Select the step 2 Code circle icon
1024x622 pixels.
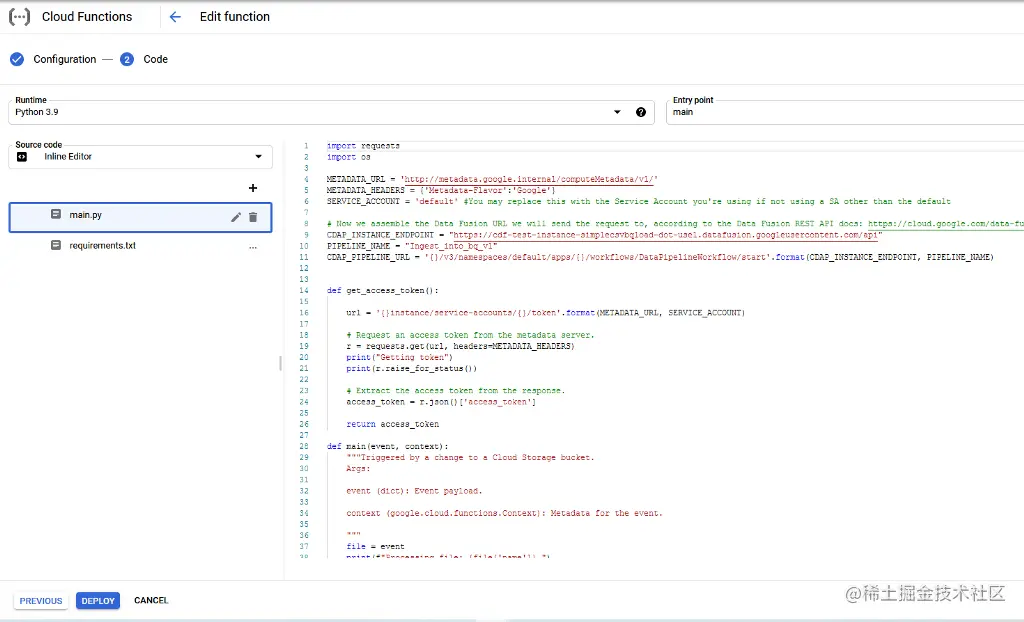click(x=127, y=59)
